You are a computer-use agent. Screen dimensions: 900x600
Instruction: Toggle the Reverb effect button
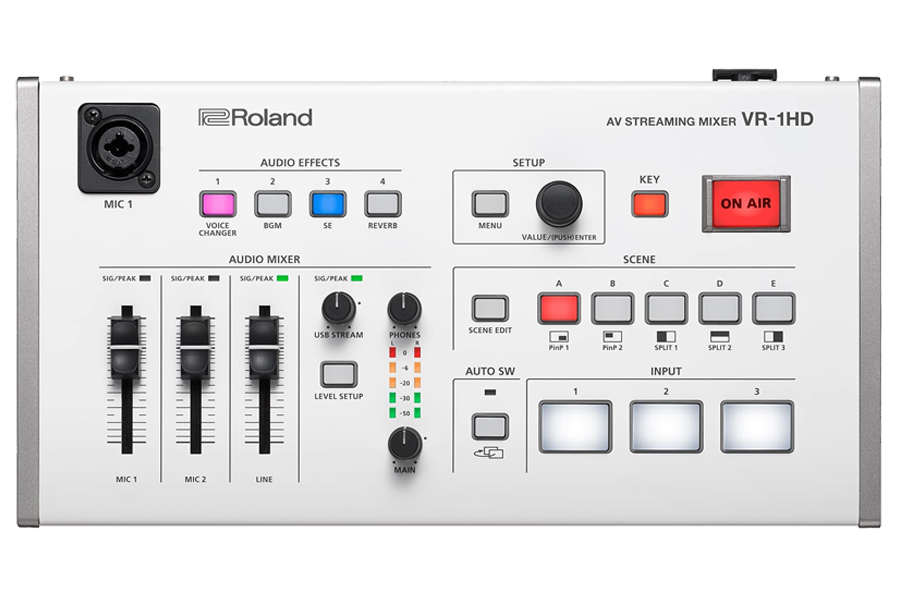(383, 204)
